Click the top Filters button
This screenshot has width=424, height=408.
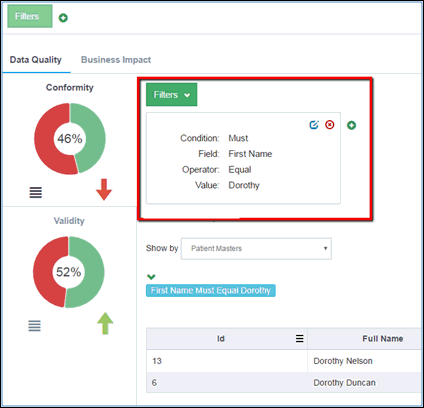pos(30,16)
